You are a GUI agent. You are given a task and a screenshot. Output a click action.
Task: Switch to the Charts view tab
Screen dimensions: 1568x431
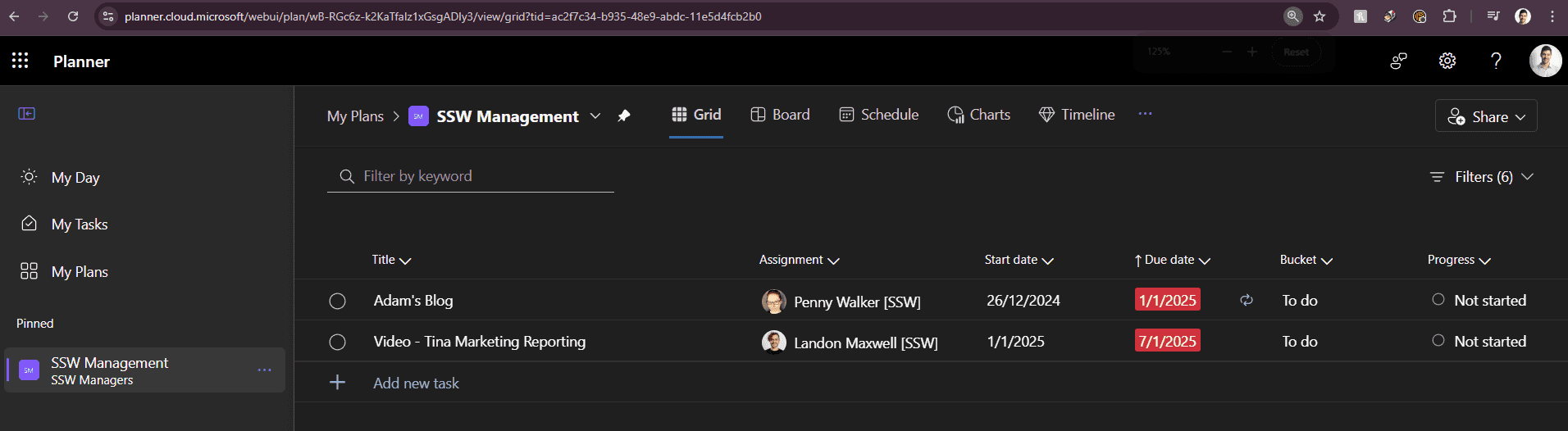(978, 115)
